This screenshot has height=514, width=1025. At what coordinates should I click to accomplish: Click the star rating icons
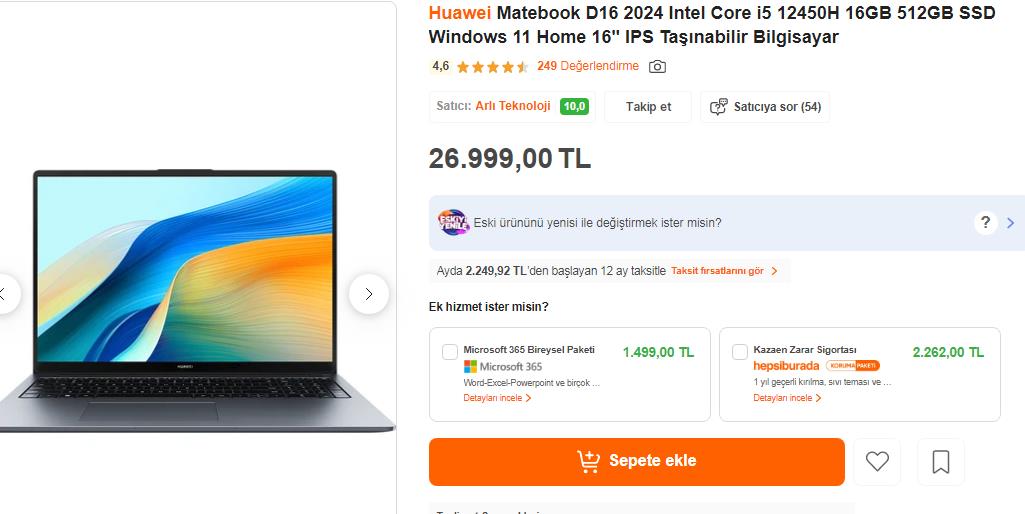click(x=492, y=67)
